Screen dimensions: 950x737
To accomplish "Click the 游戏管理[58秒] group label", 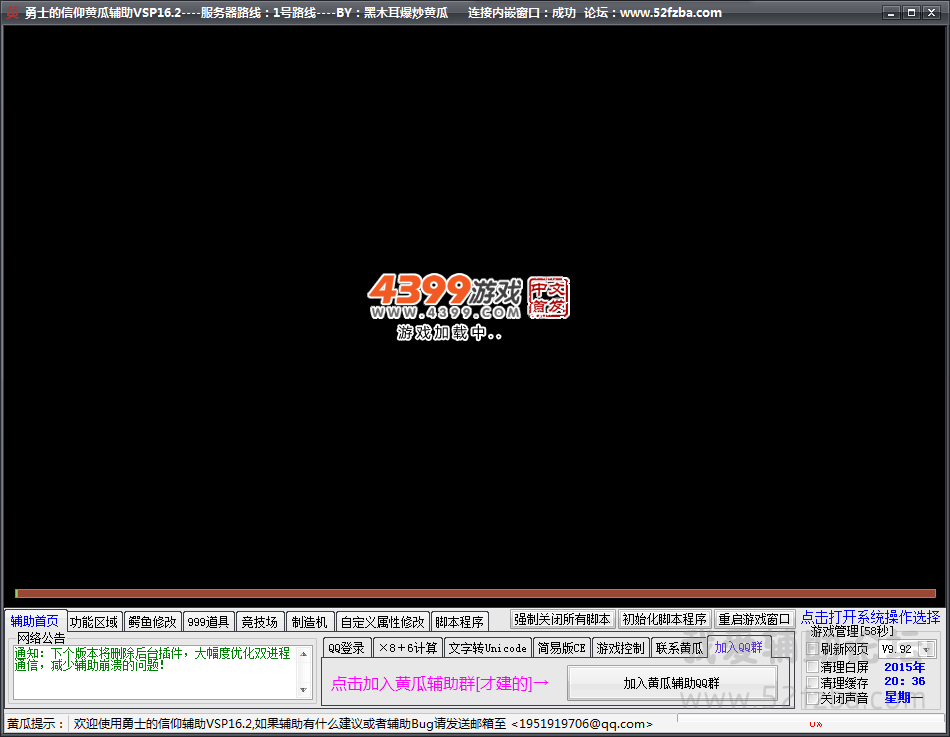I will click(x=852, y=632).
